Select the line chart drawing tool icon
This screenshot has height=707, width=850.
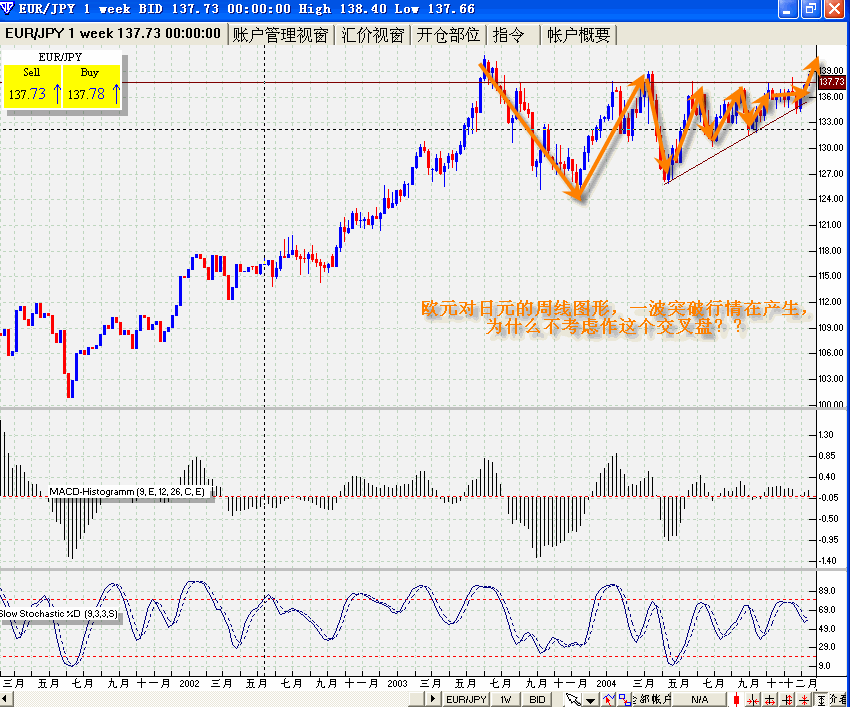click(x=608, y=699)
